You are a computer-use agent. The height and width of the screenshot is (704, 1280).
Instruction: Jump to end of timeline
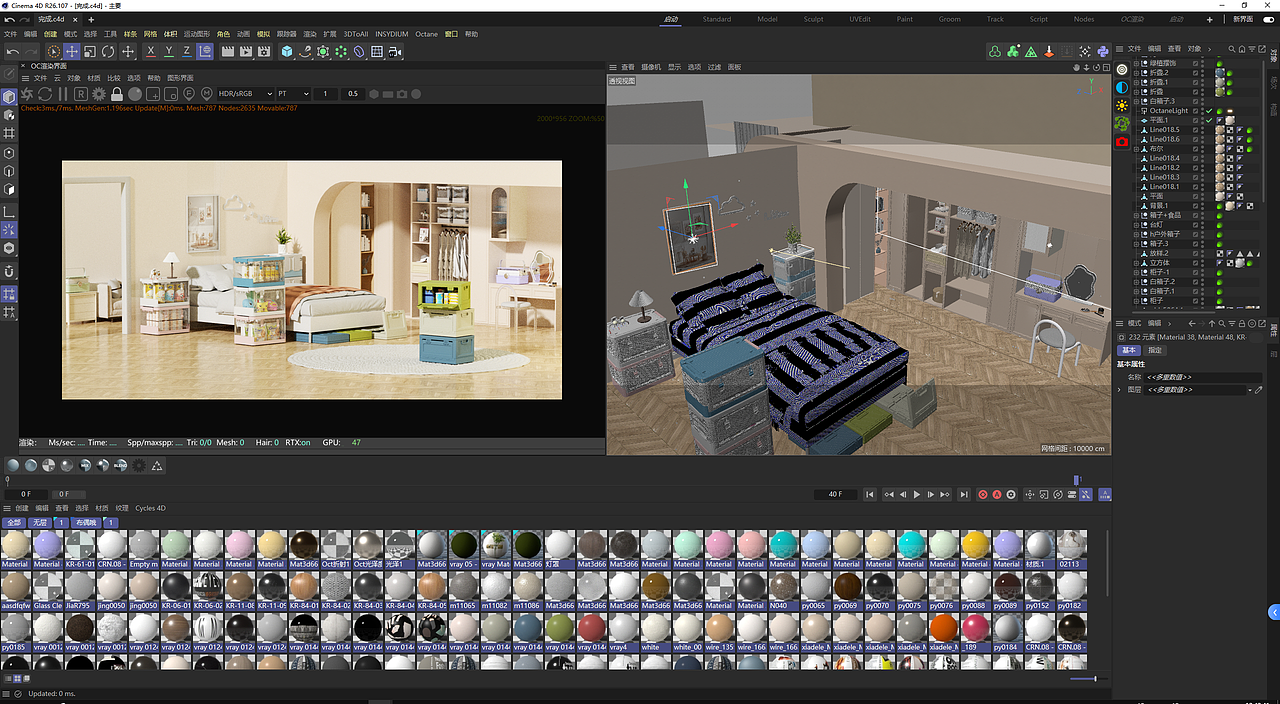coord(964,494)
